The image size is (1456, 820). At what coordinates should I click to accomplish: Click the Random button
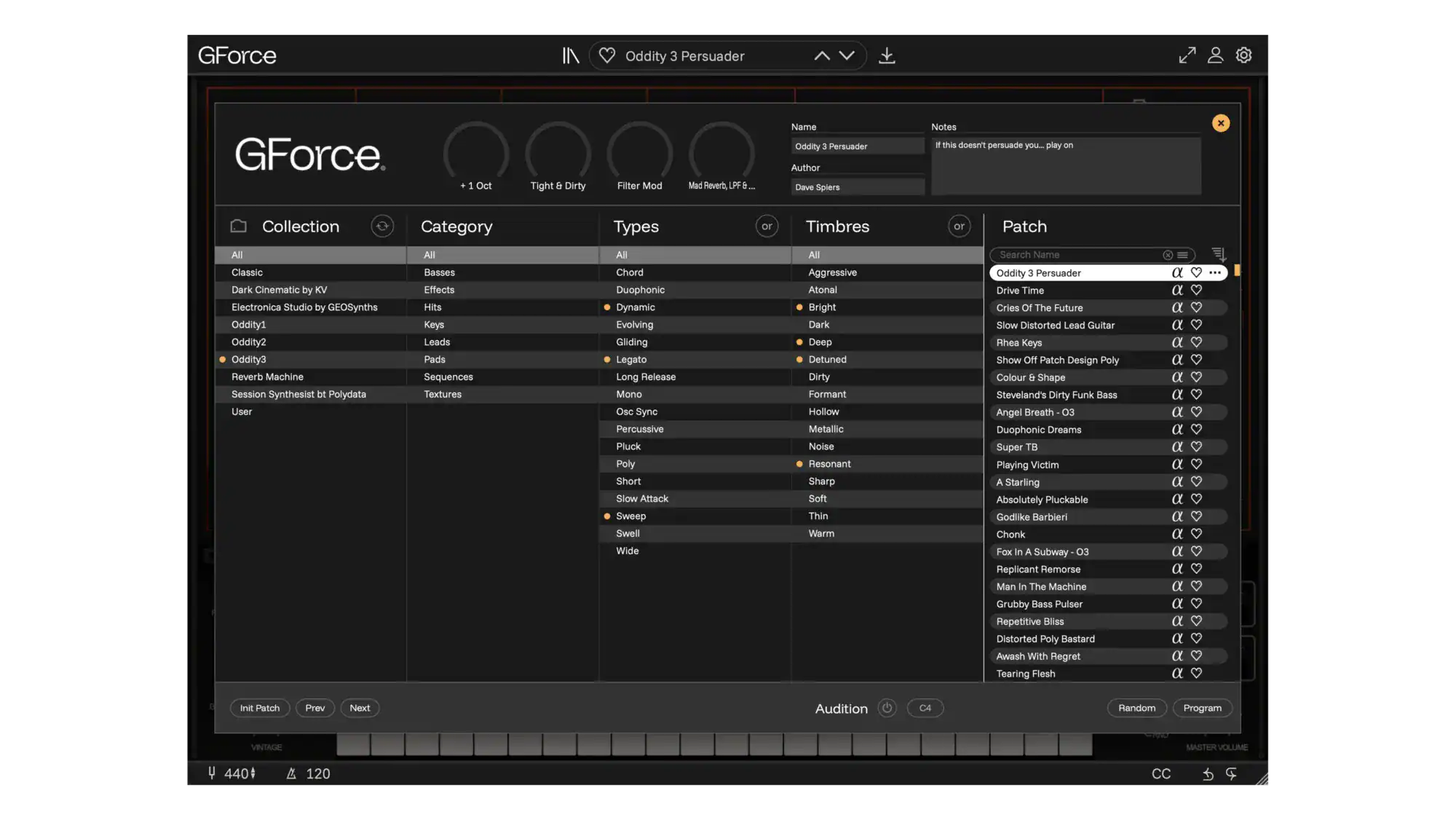pyautogui.click(x=1137, y=708)
